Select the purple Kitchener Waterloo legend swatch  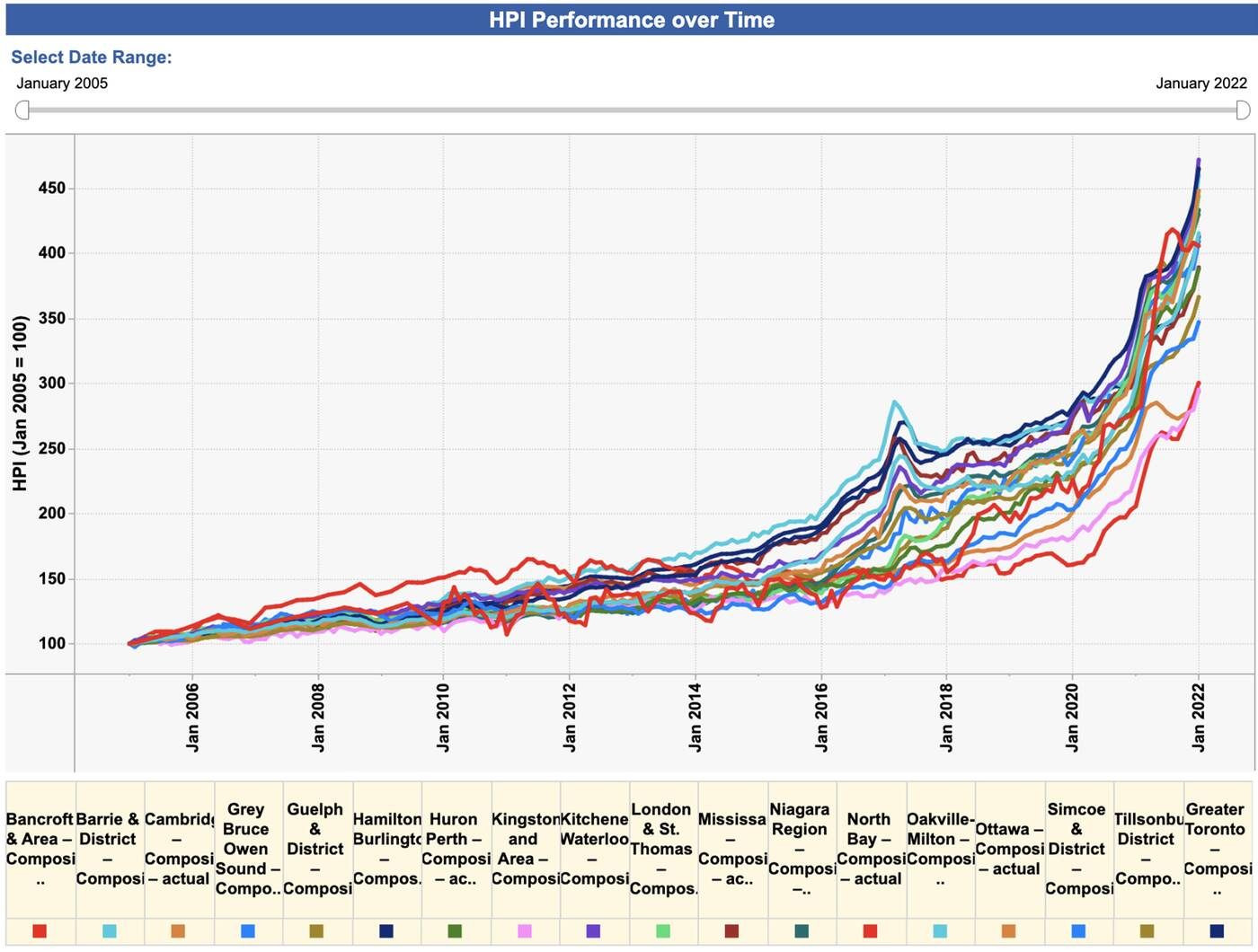coord(593,931)
